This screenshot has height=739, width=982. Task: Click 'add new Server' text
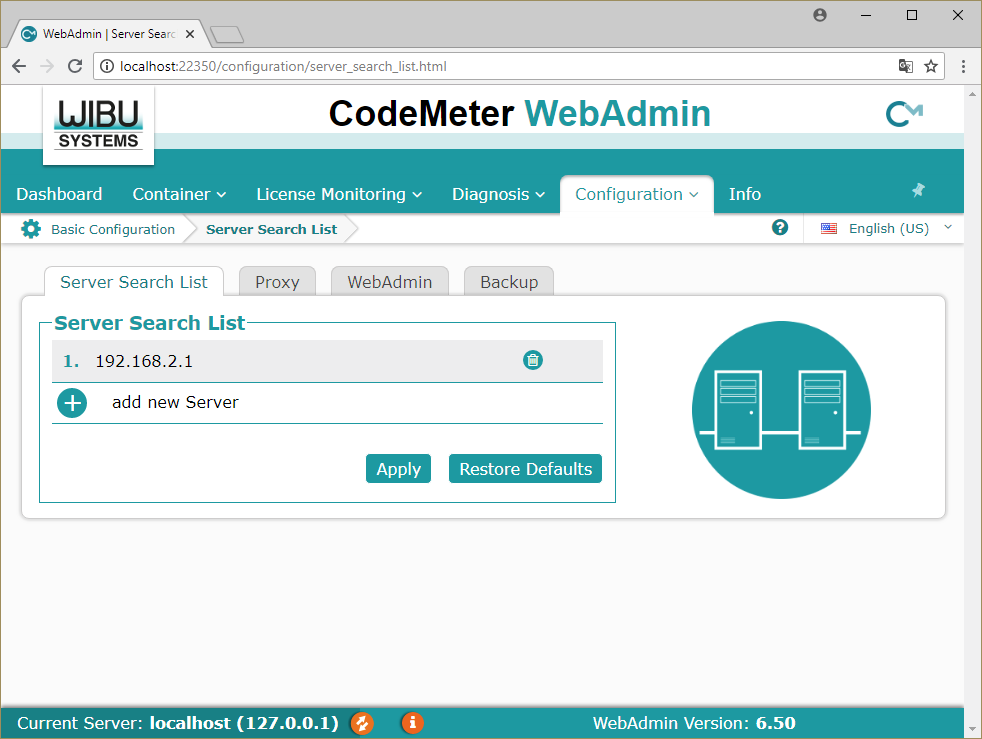[175, 402]
